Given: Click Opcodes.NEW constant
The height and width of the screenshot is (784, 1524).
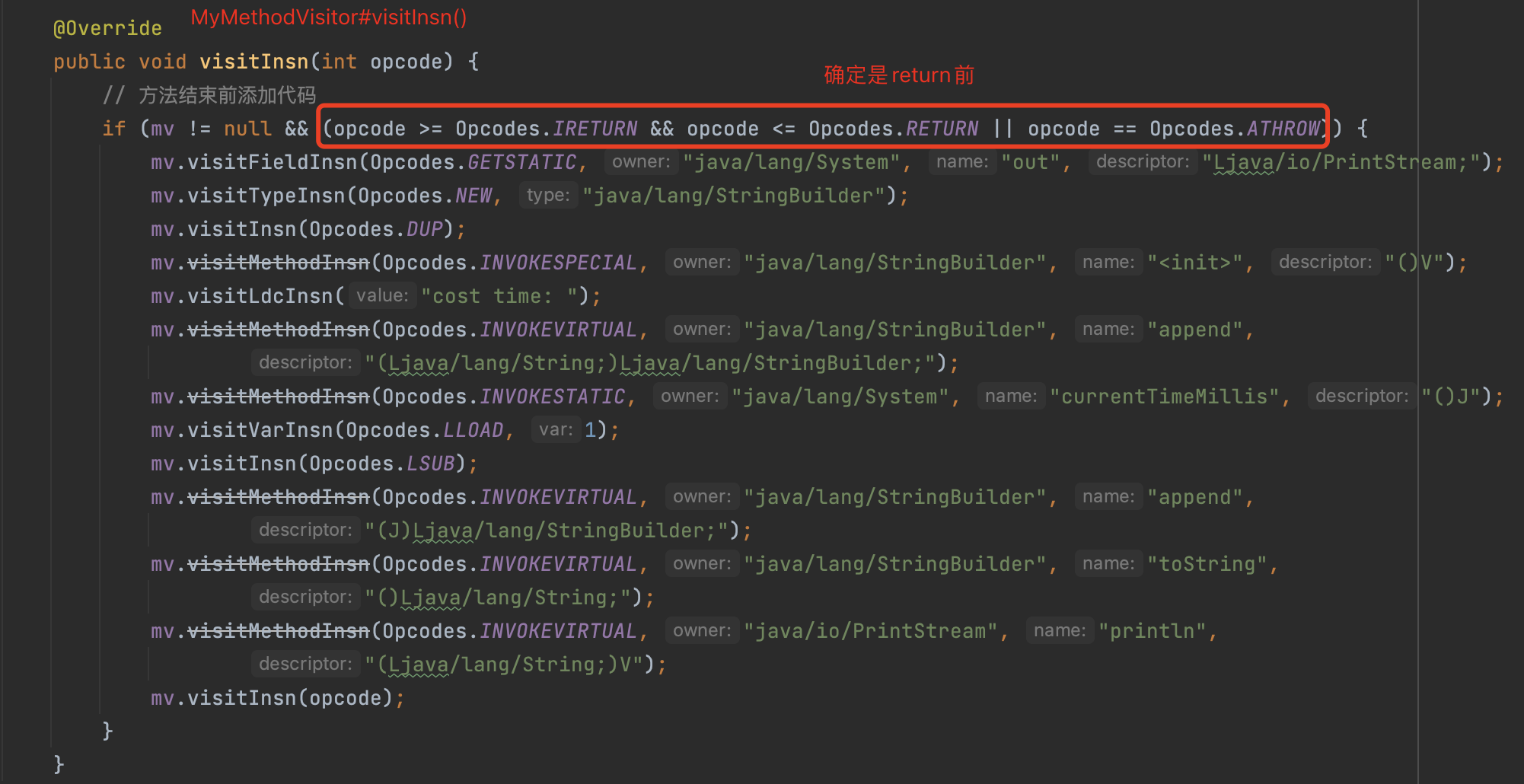Looking at the screenshot, I should (x=425, y=196).
